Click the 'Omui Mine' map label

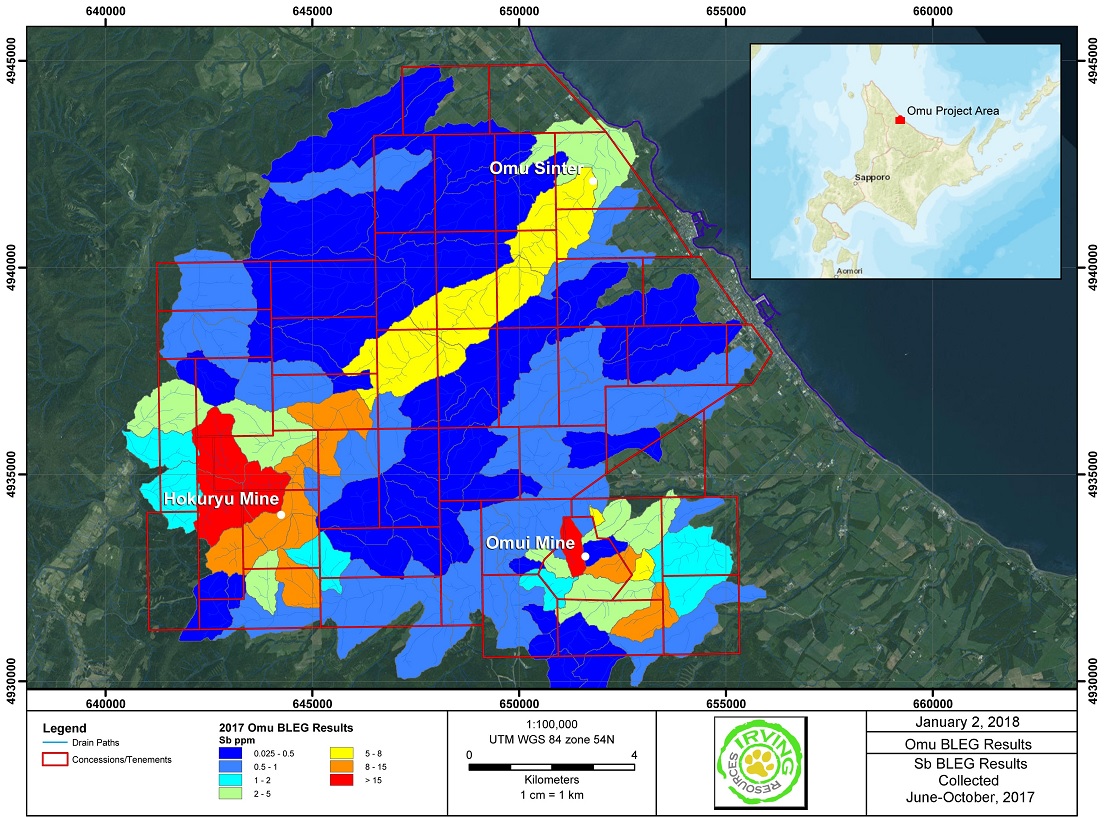click(x=530, y=543)
